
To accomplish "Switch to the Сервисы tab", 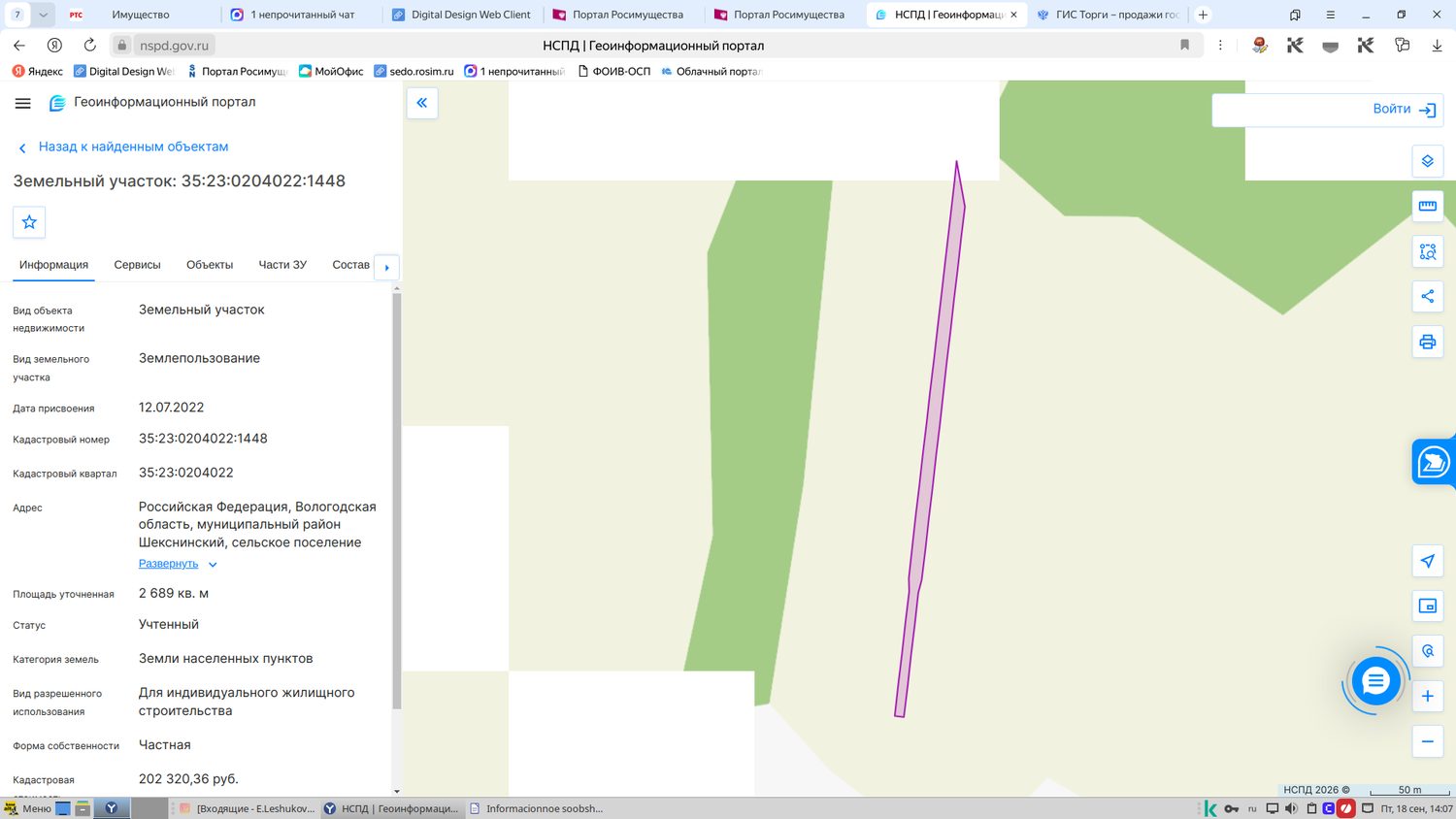I will (137, 265).
